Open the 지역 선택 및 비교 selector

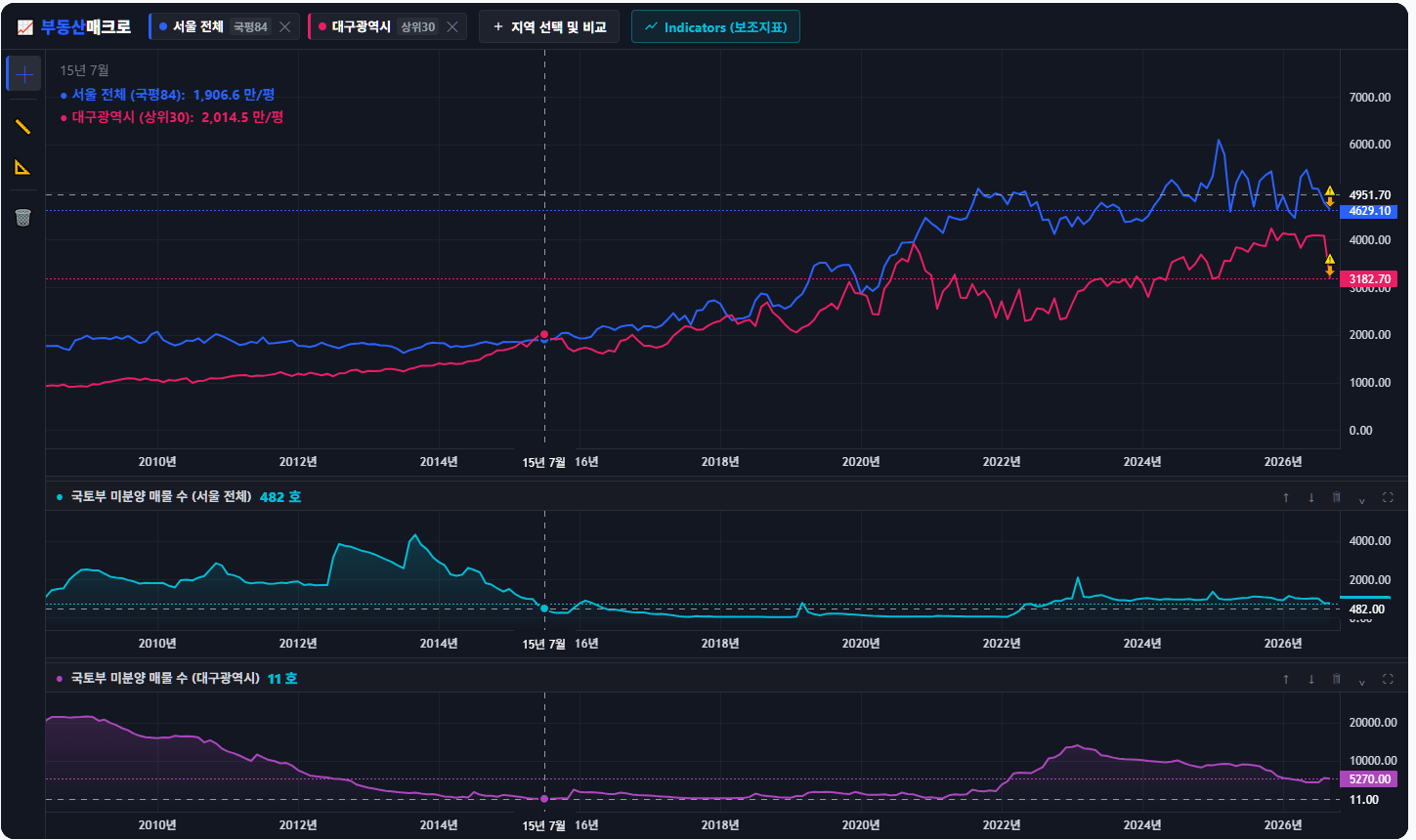click(549, 27)
